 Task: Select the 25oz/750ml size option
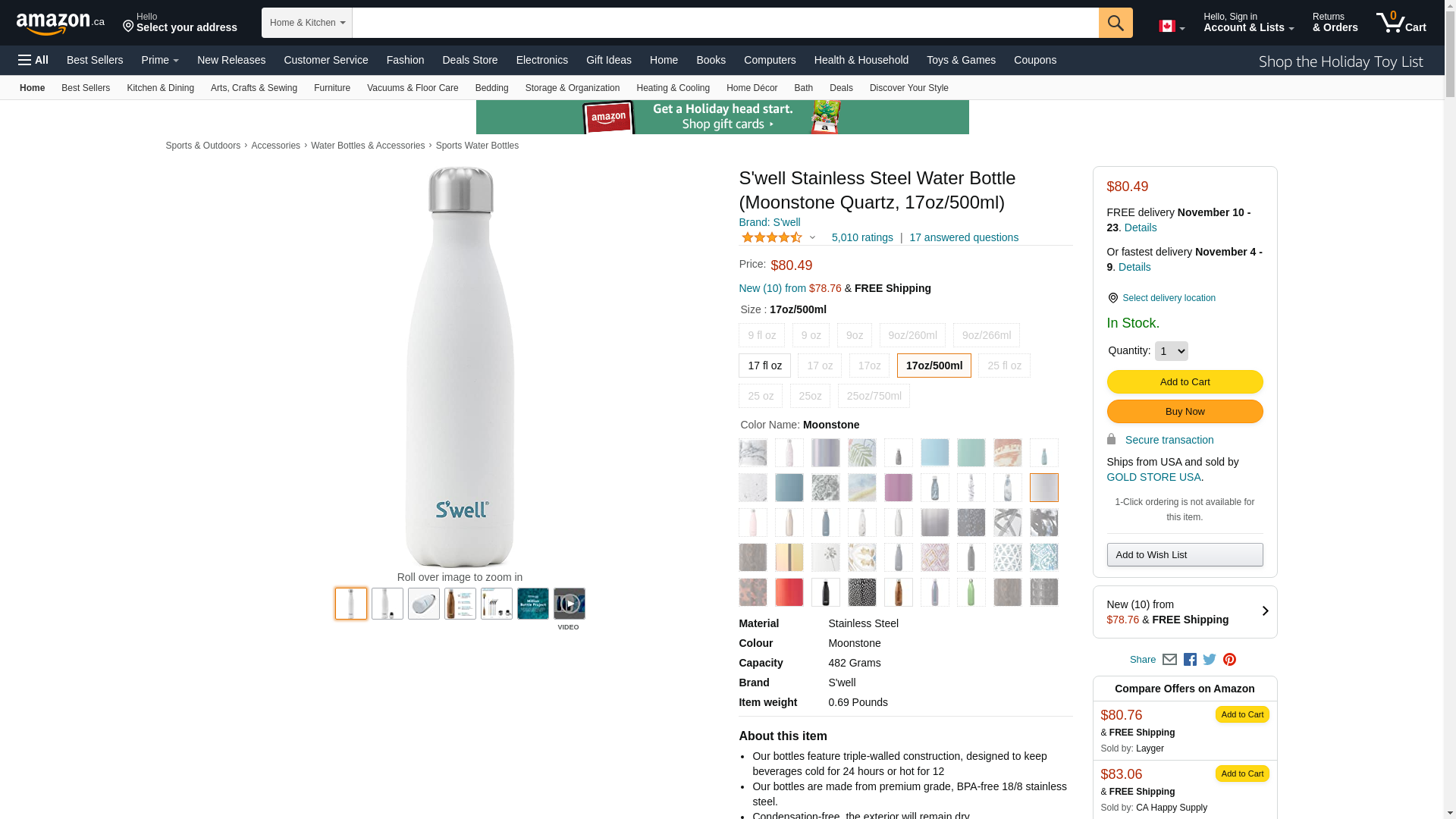click(x=874, y=396)
